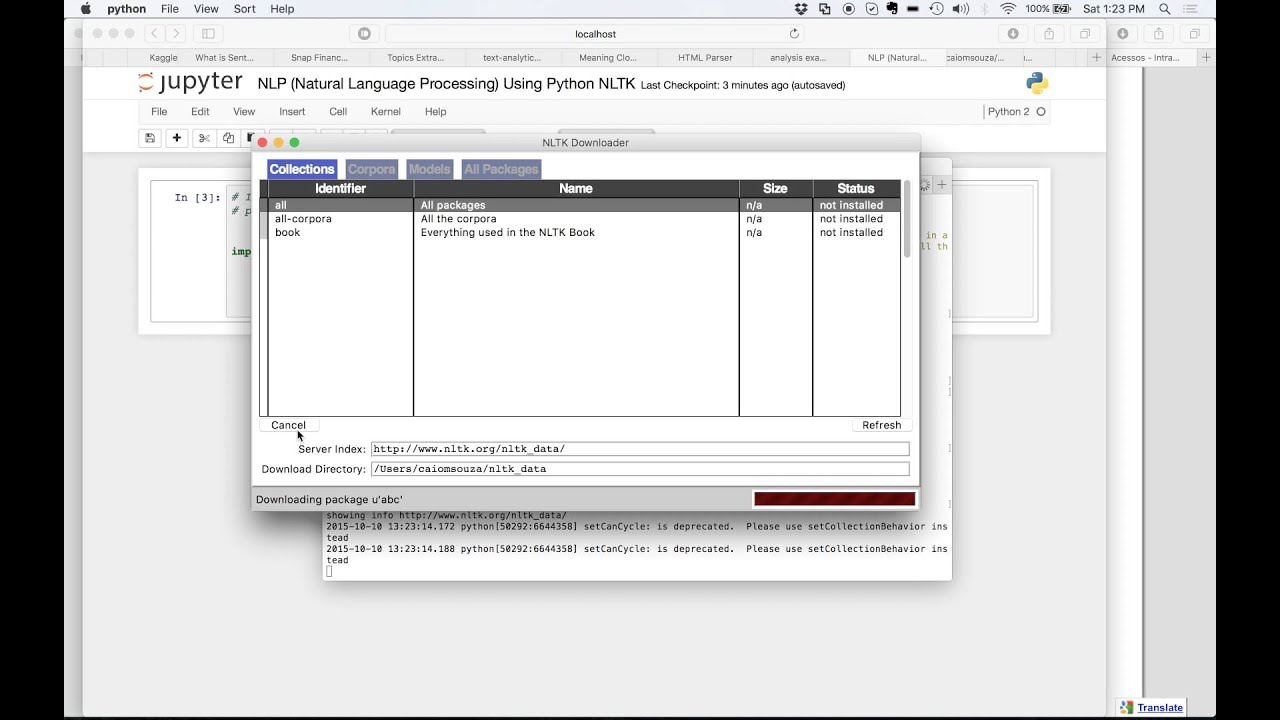Click the extension icon left of address bar
The width and height of the screenshot is (1280, 720).
click(364, 34)
